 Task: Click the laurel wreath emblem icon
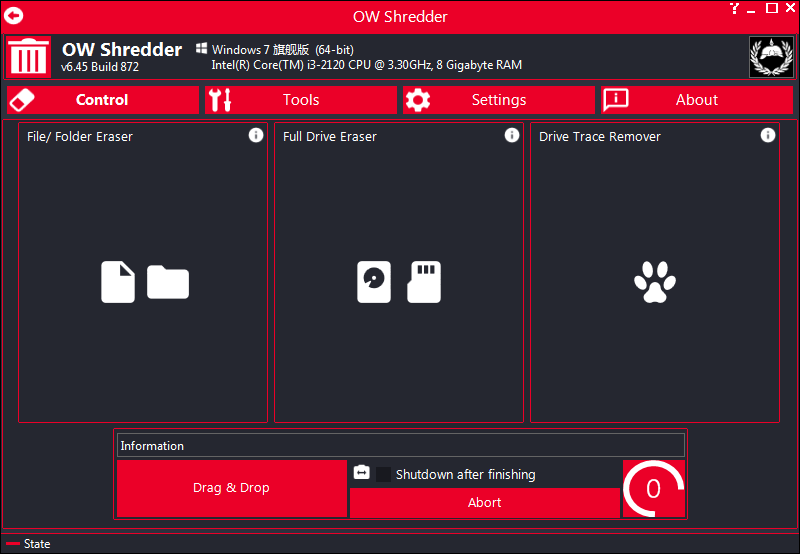771,57
